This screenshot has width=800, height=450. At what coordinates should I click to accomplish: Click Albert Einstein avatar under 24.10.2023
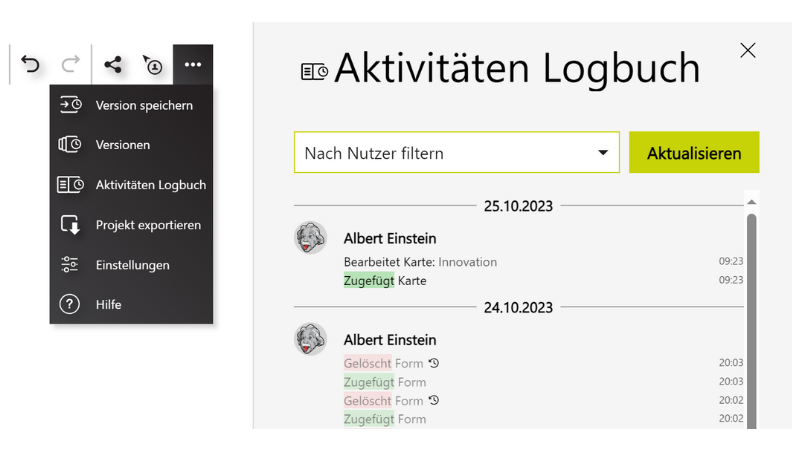(310, 339)
